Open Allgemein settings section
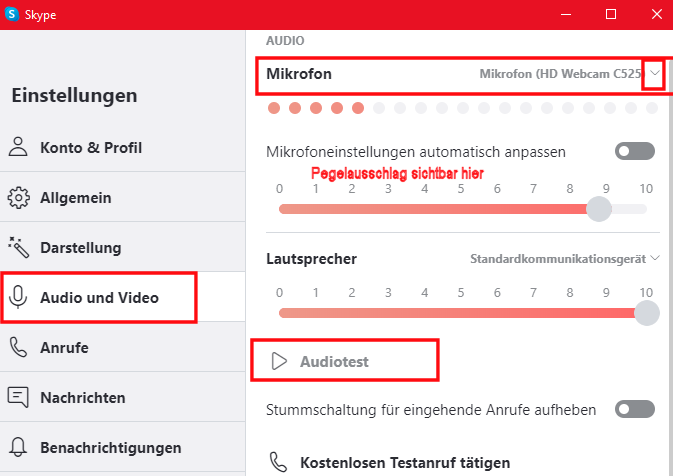The width and height of the screenshot is (673, 476). pos(123,197)
